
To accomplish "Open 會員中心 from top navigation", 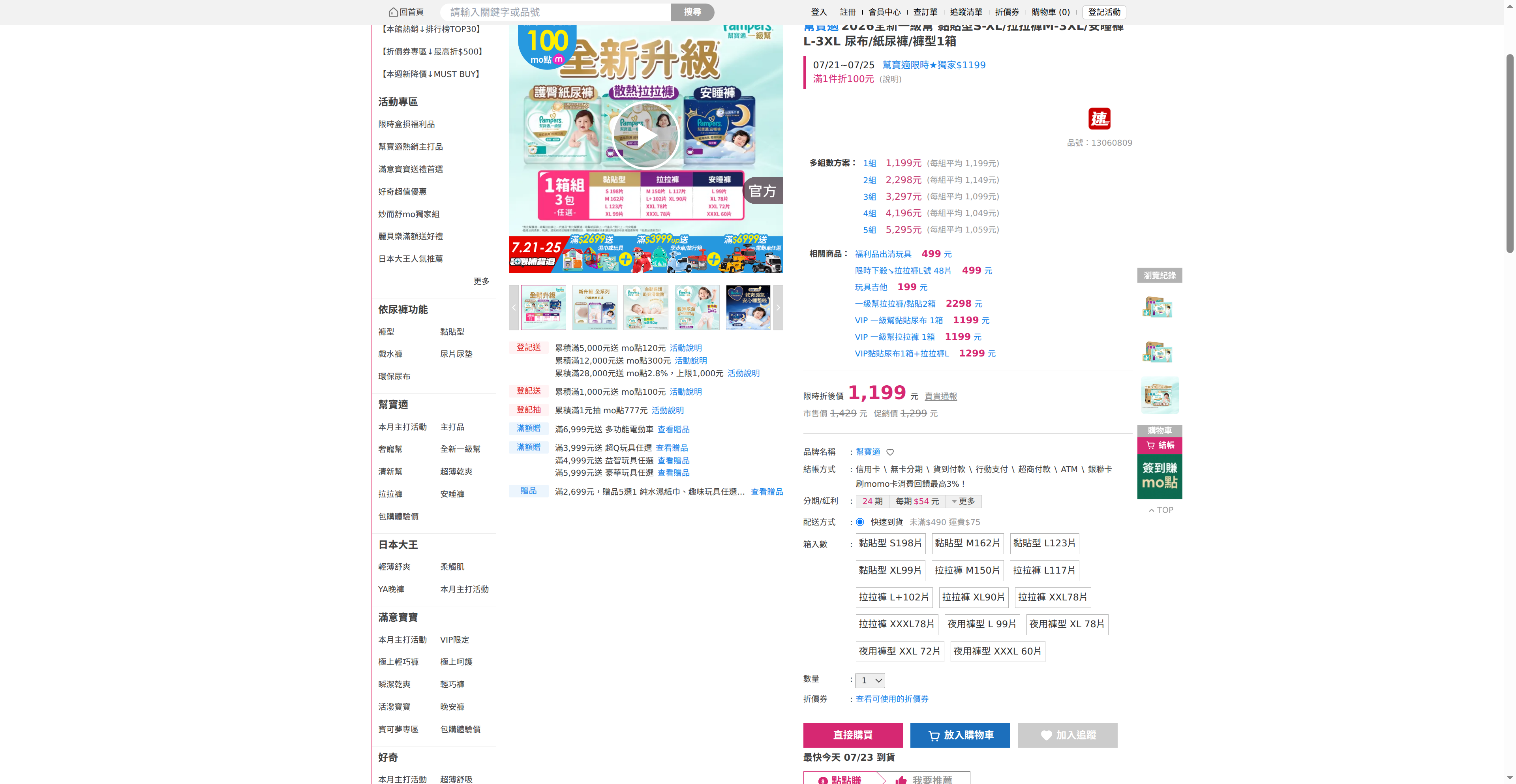I will 884,12.
